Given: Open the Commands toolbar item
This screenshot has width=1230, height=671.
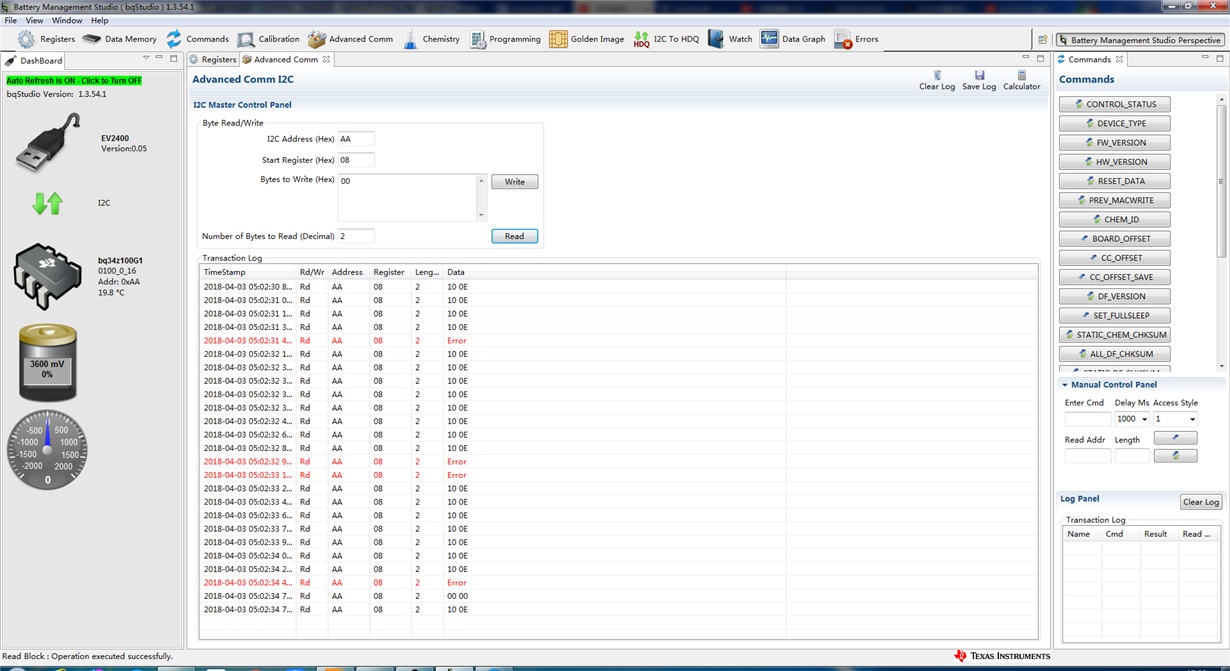Looking at the screenshot, I should coord(197,39).
